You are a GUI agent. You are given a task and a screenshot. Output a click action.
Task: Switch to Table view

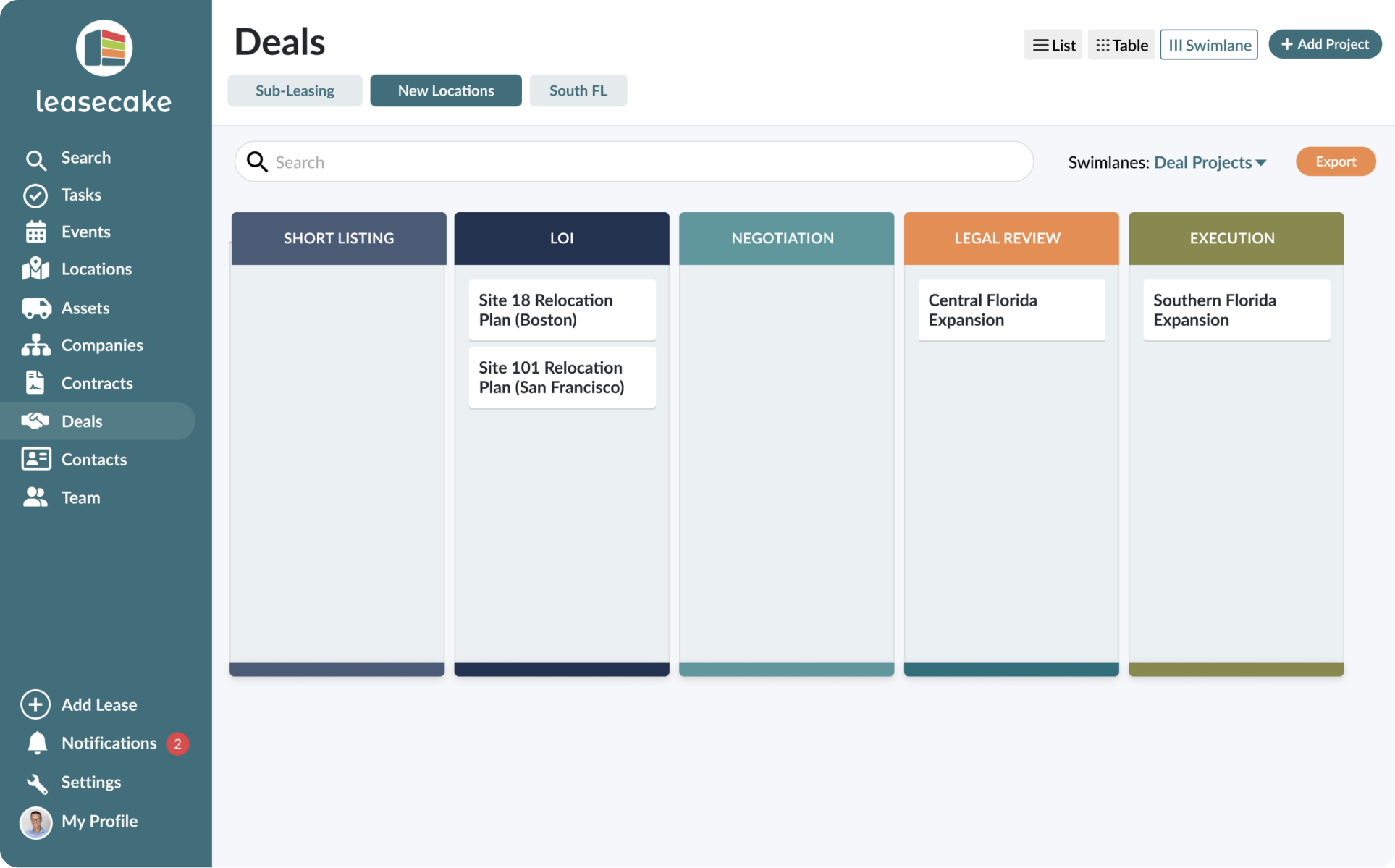1121,45
